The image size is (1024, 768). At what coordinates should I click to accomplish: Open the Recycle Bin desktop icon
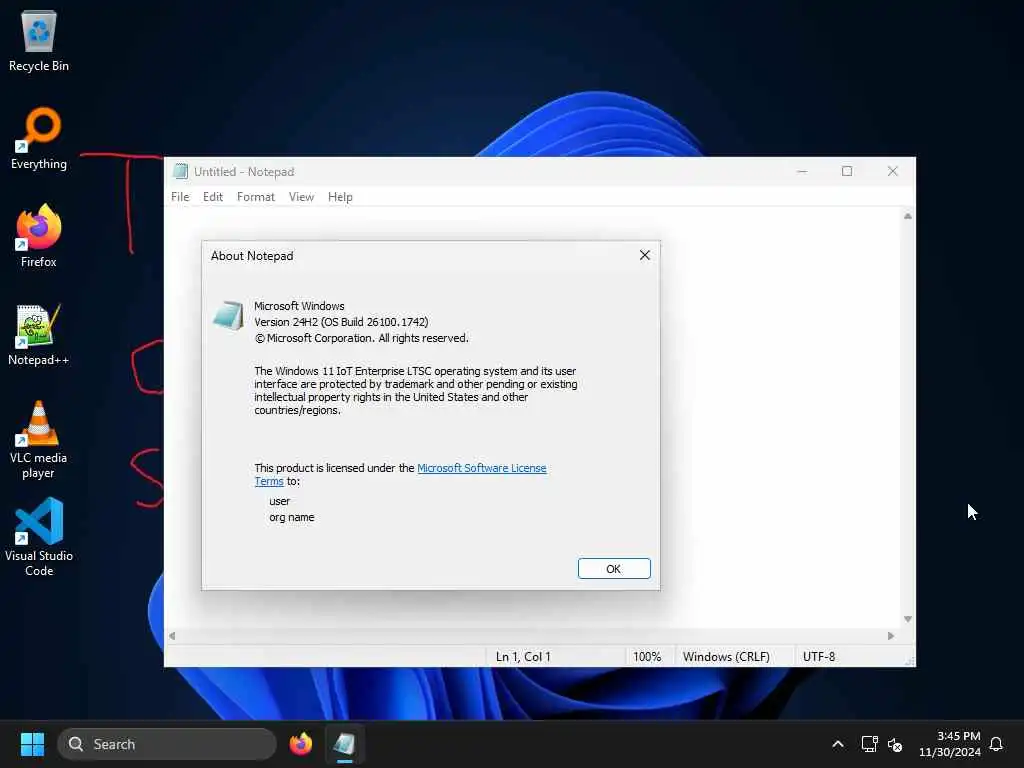pos(39,40)
